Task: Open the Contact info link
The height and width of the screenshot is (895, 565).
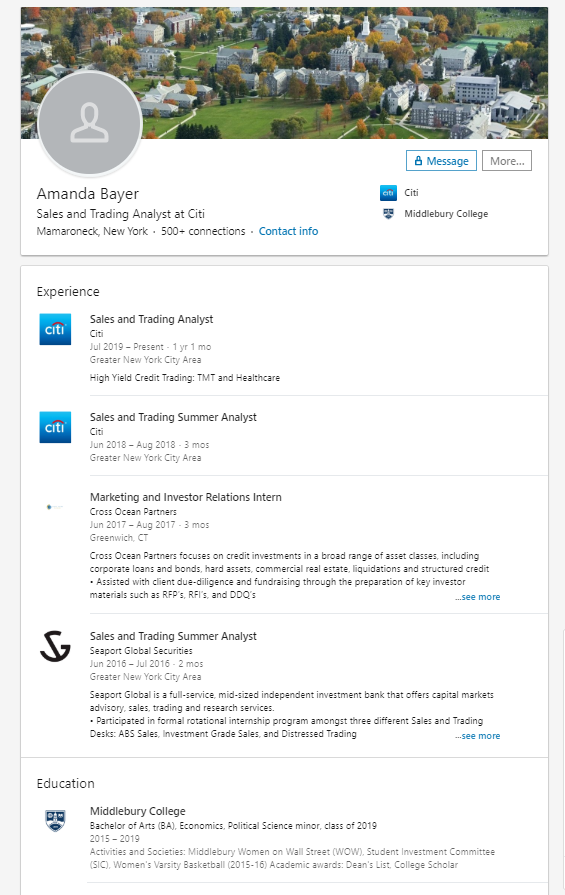Action: [x=288, y=231]
